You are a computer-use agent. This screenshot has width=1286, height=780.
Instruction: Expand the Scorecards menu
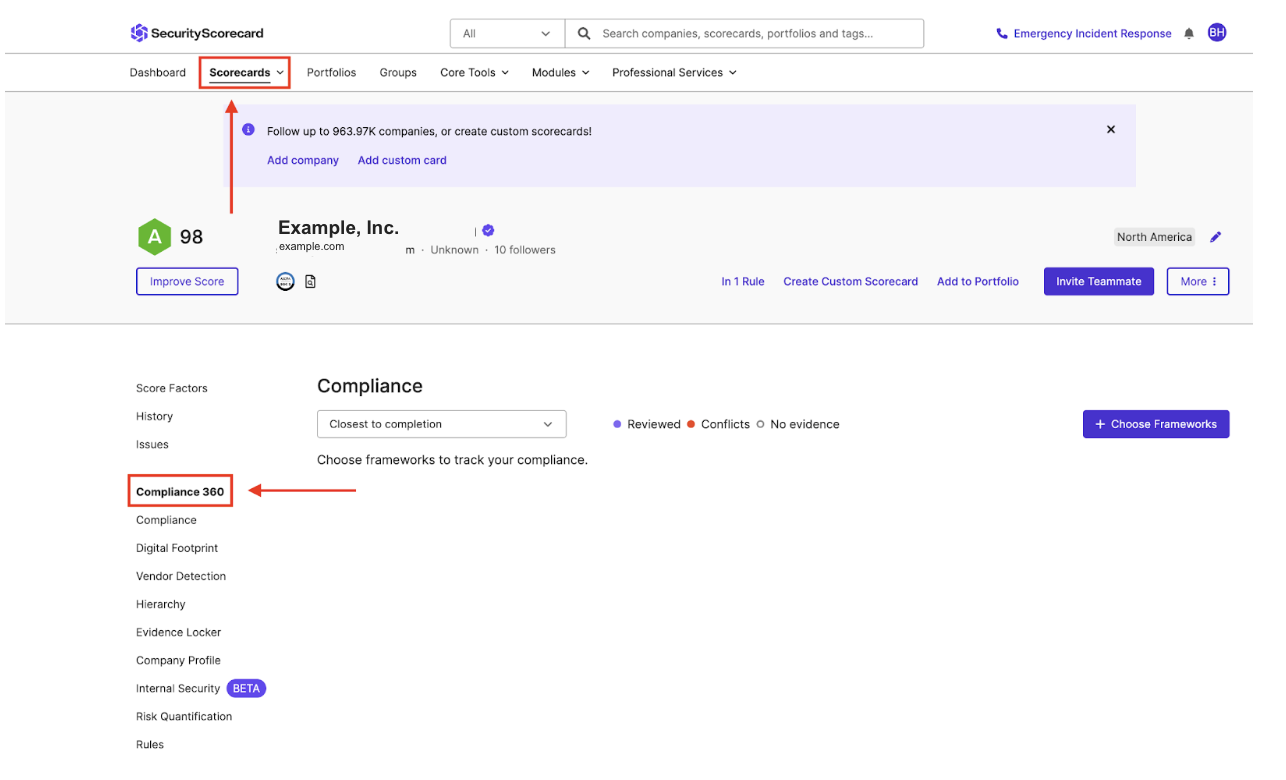247,73
